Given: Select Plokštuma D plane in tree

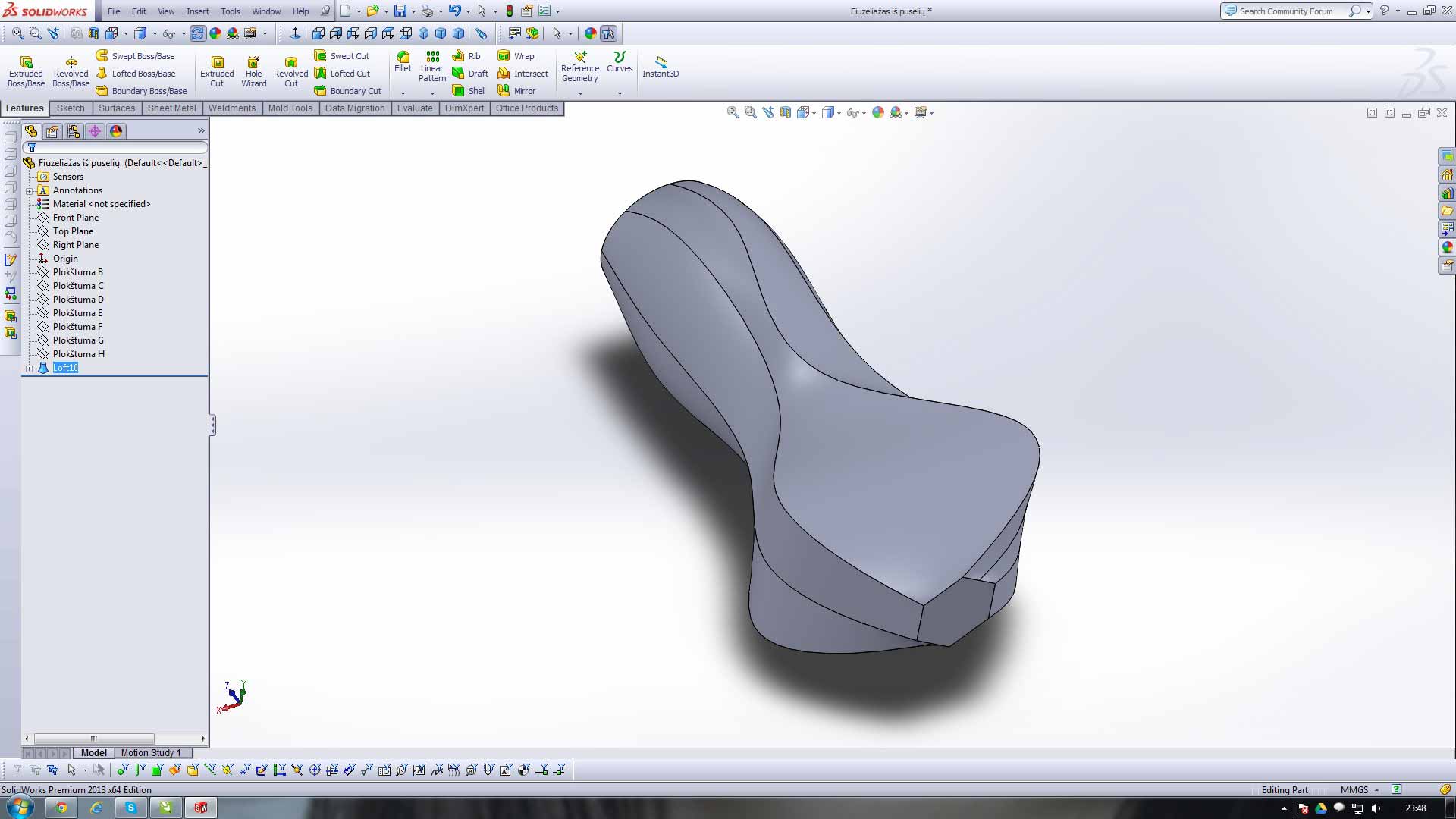Looking at the screenshot, I should 78,300.
